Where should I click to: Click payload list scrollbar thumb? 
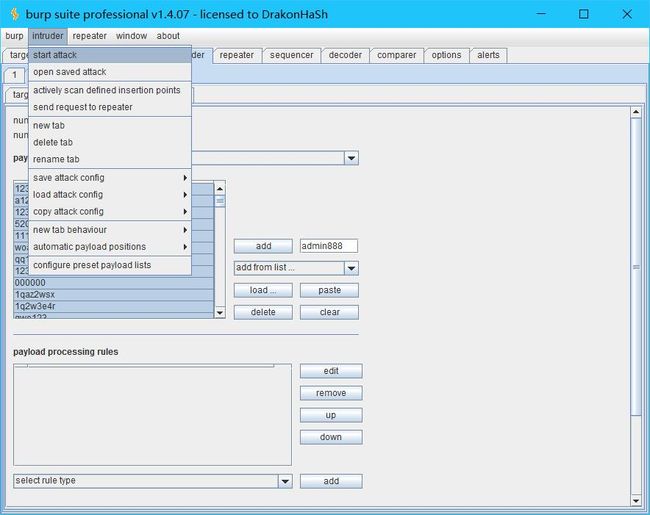coord(220,201)
